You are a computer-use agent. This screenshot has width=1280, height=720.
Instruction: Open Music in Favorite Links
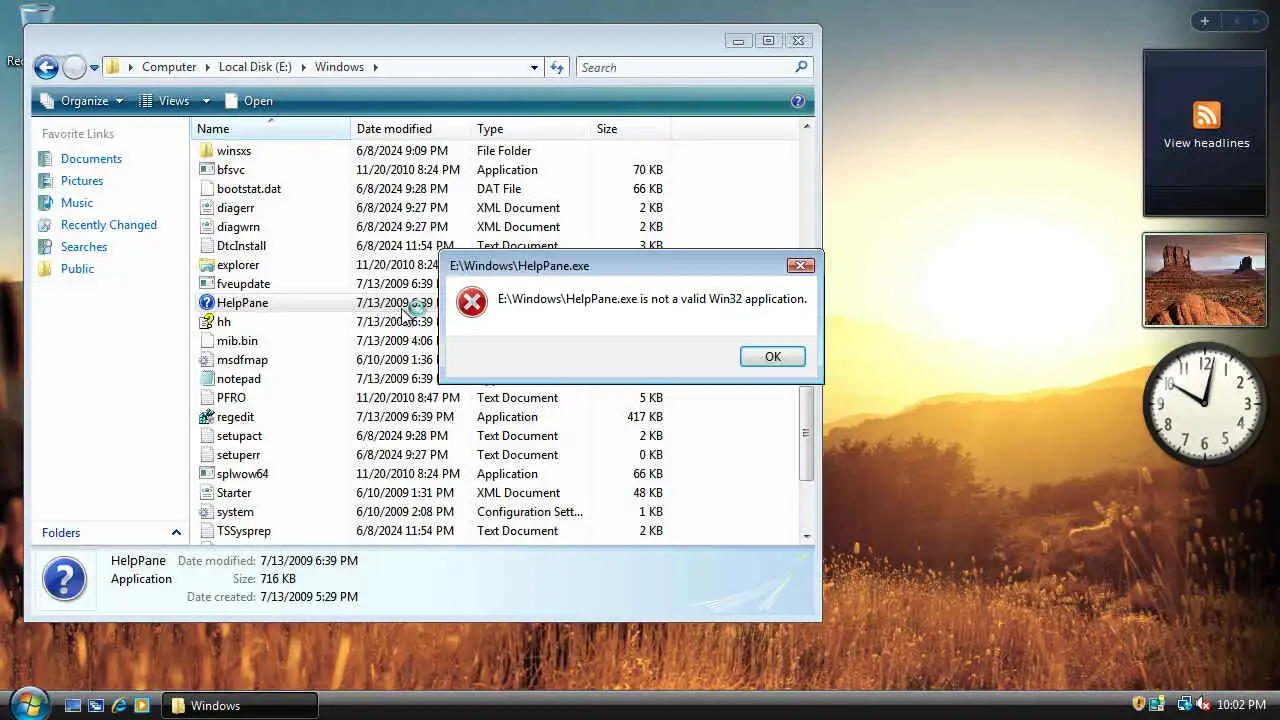pyautogui.click(x=77, y=203)
